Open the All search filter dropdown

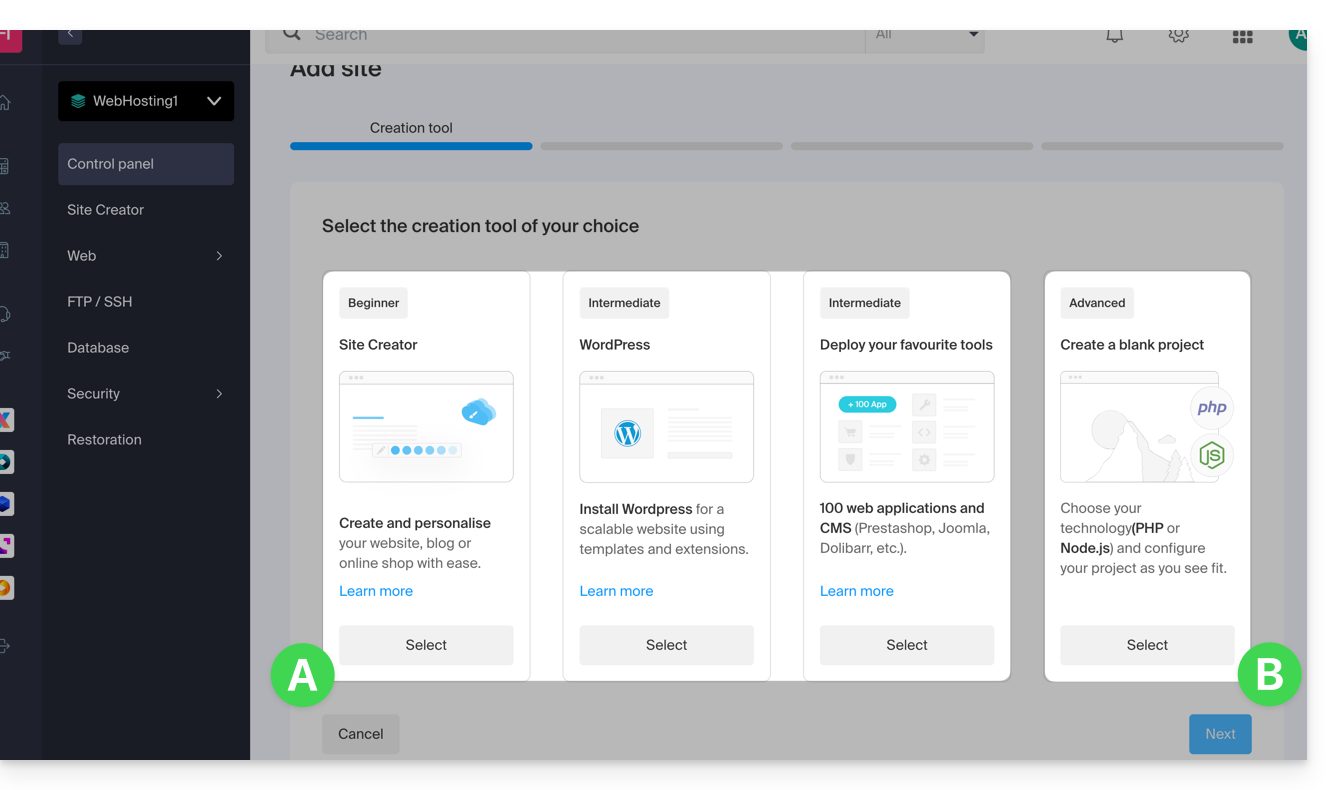point(925,36)
